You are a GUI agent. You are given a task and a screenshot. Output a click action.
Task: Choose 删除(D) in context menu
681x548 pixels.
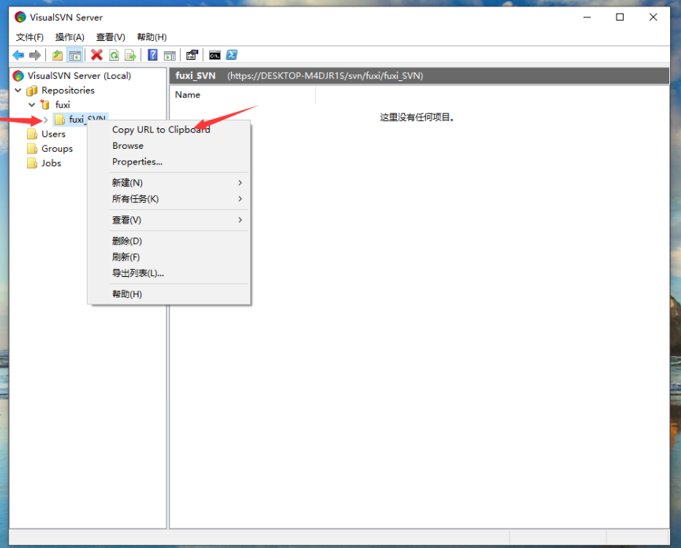pyautogui.click(x=169, y=241)
